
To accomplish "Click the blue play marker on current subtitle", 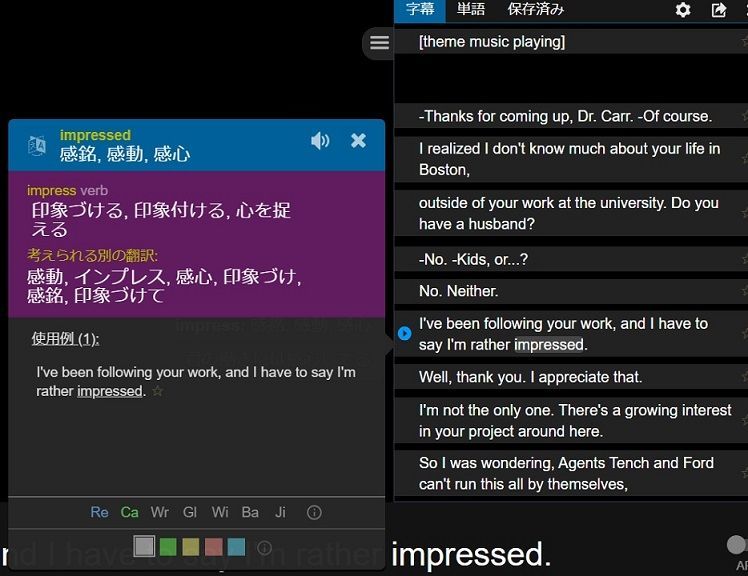I will tap(405, 333).
